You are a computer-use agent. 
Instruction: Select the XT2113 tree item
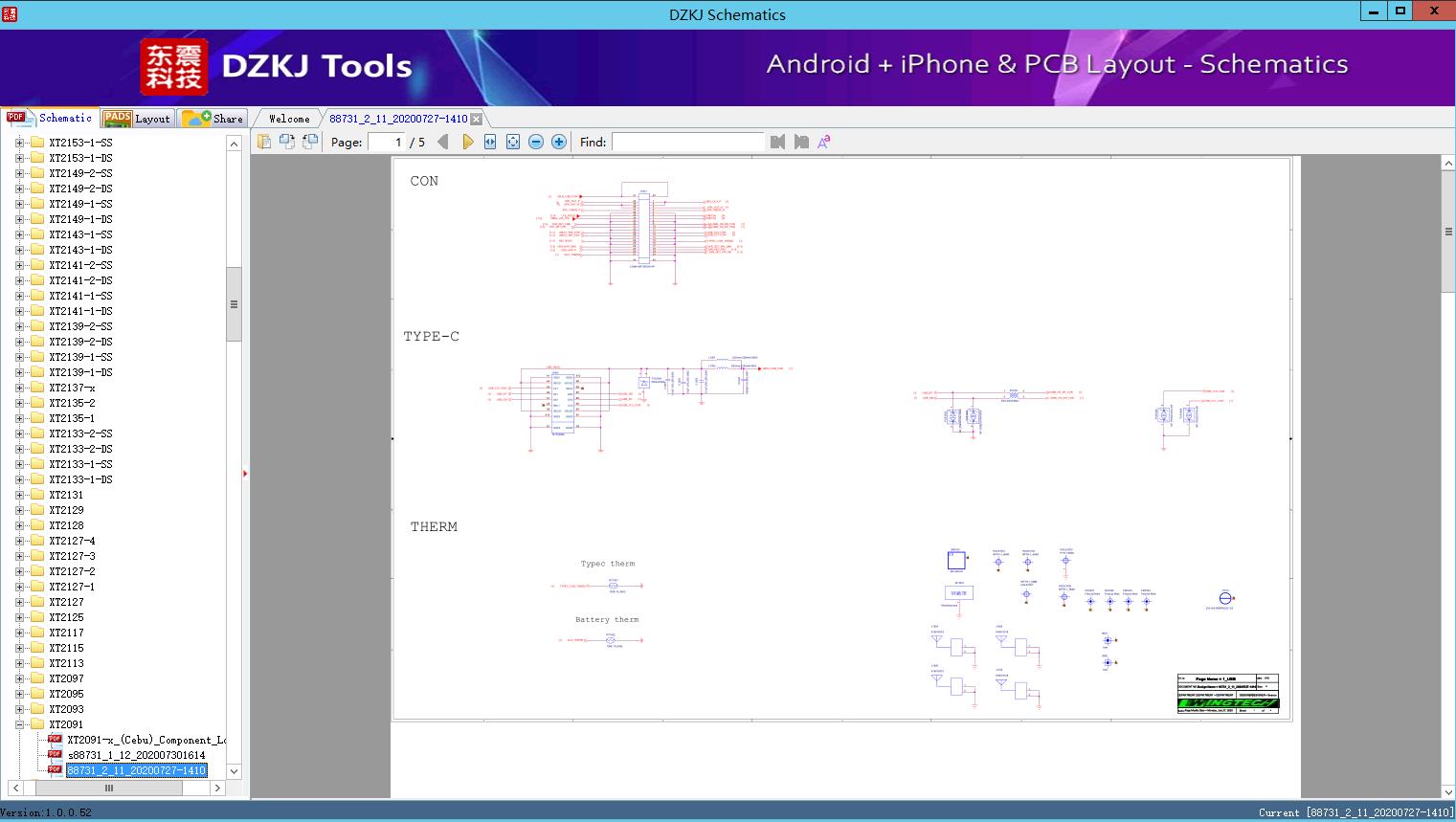coord(66,663)
